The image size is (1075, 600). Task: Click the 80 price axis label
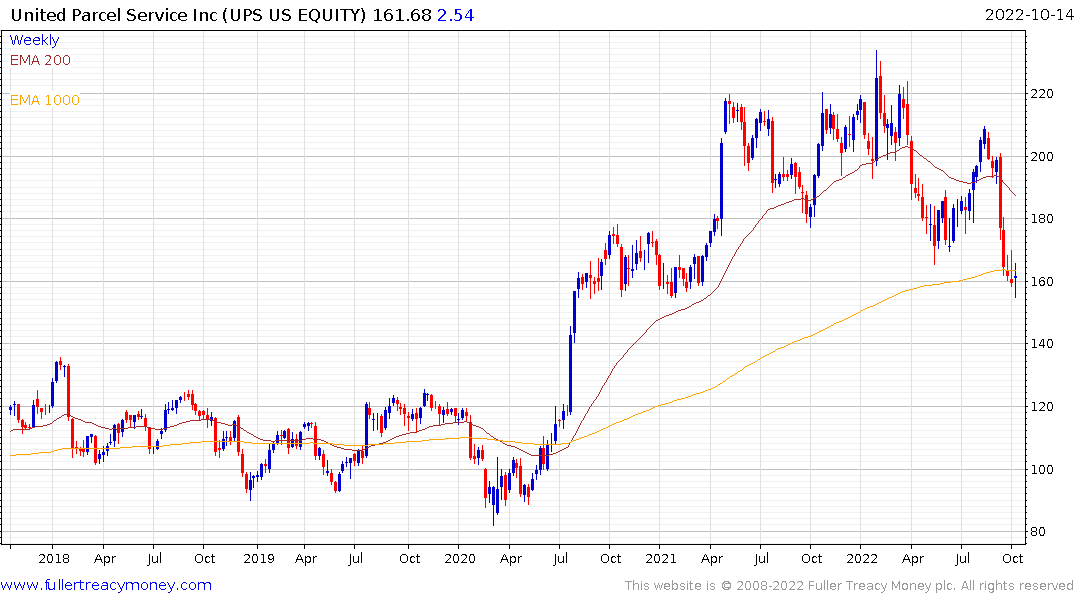[x=1038, y=532]
